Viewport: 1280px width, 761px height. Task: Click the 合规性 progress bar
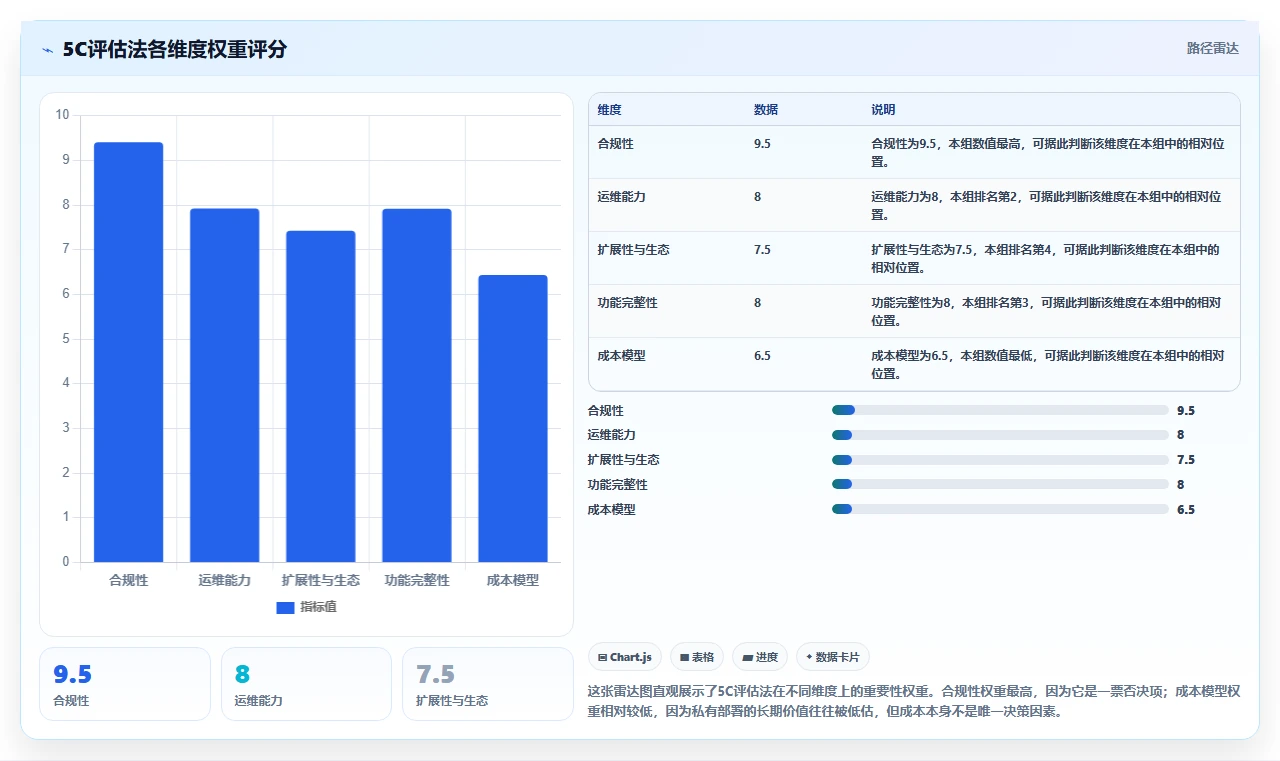tap(1000, 410)
